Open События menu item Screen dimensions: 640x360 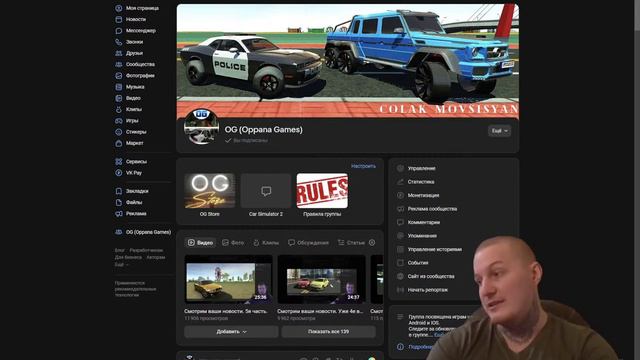418,263
